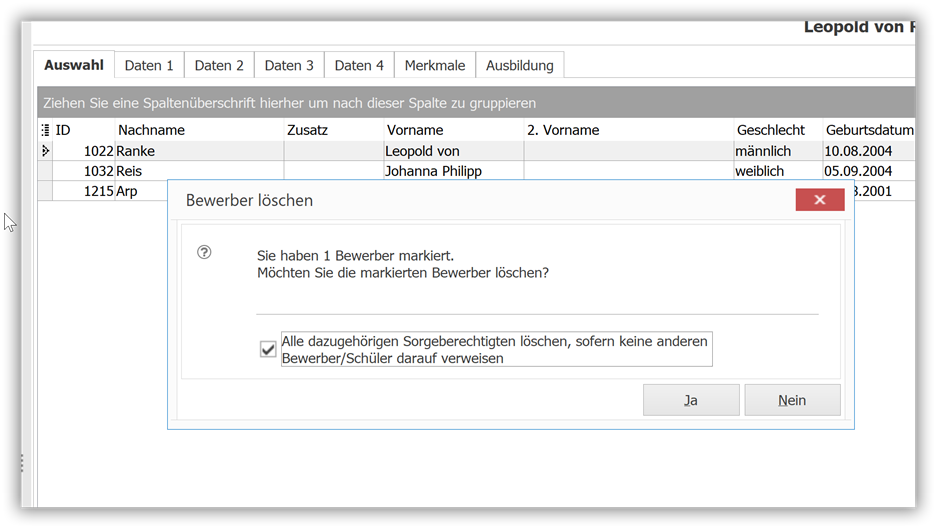This screenshot has width=936, height=528.
Task: Confirm deletion with the Ja button
Action: (691, 400)
